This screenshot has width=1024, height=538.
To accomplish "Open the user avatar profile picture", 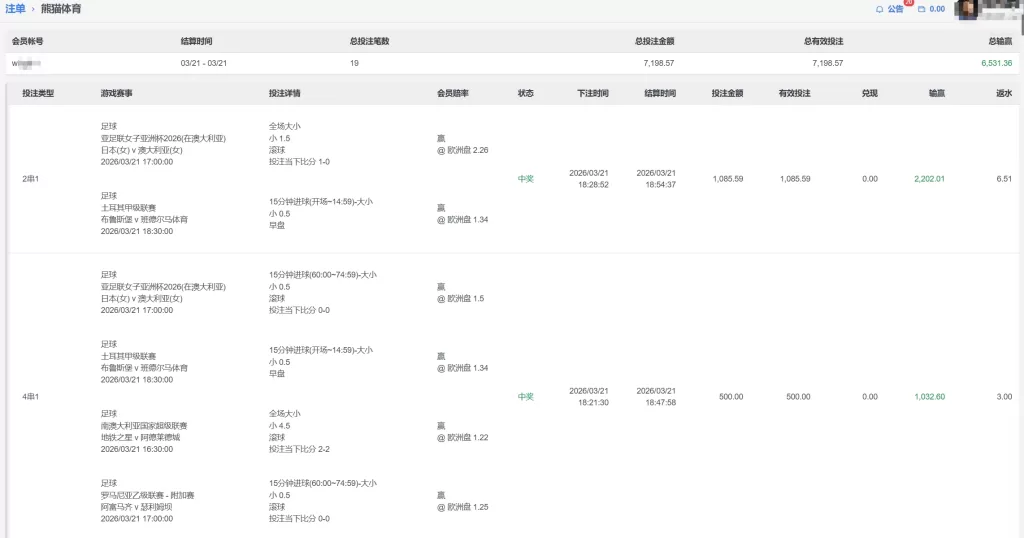I will click(966, 9).
